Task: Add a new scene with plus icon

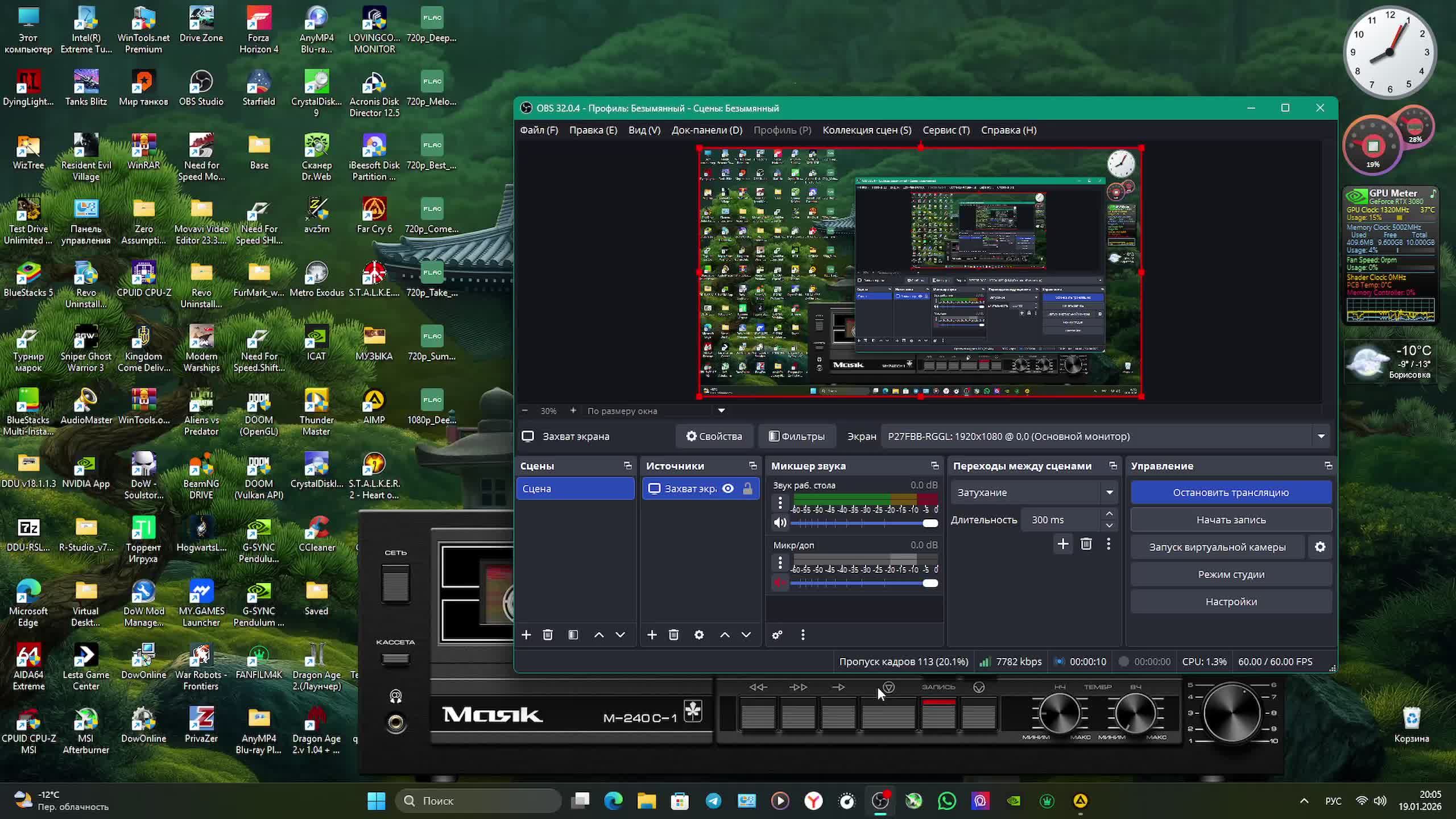Action: click(x=526, y=635)
